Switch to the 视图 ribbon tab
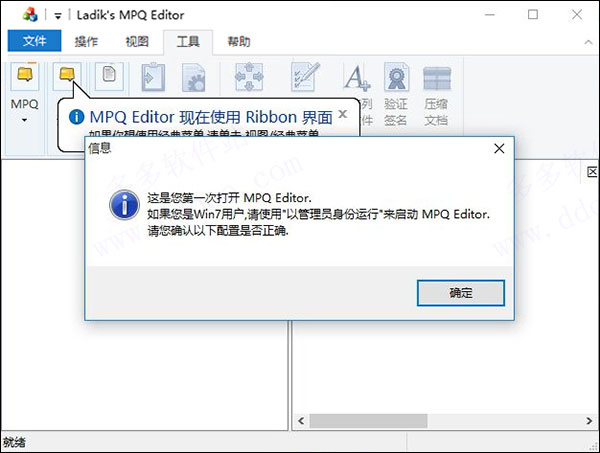 (x=137, y=41)
